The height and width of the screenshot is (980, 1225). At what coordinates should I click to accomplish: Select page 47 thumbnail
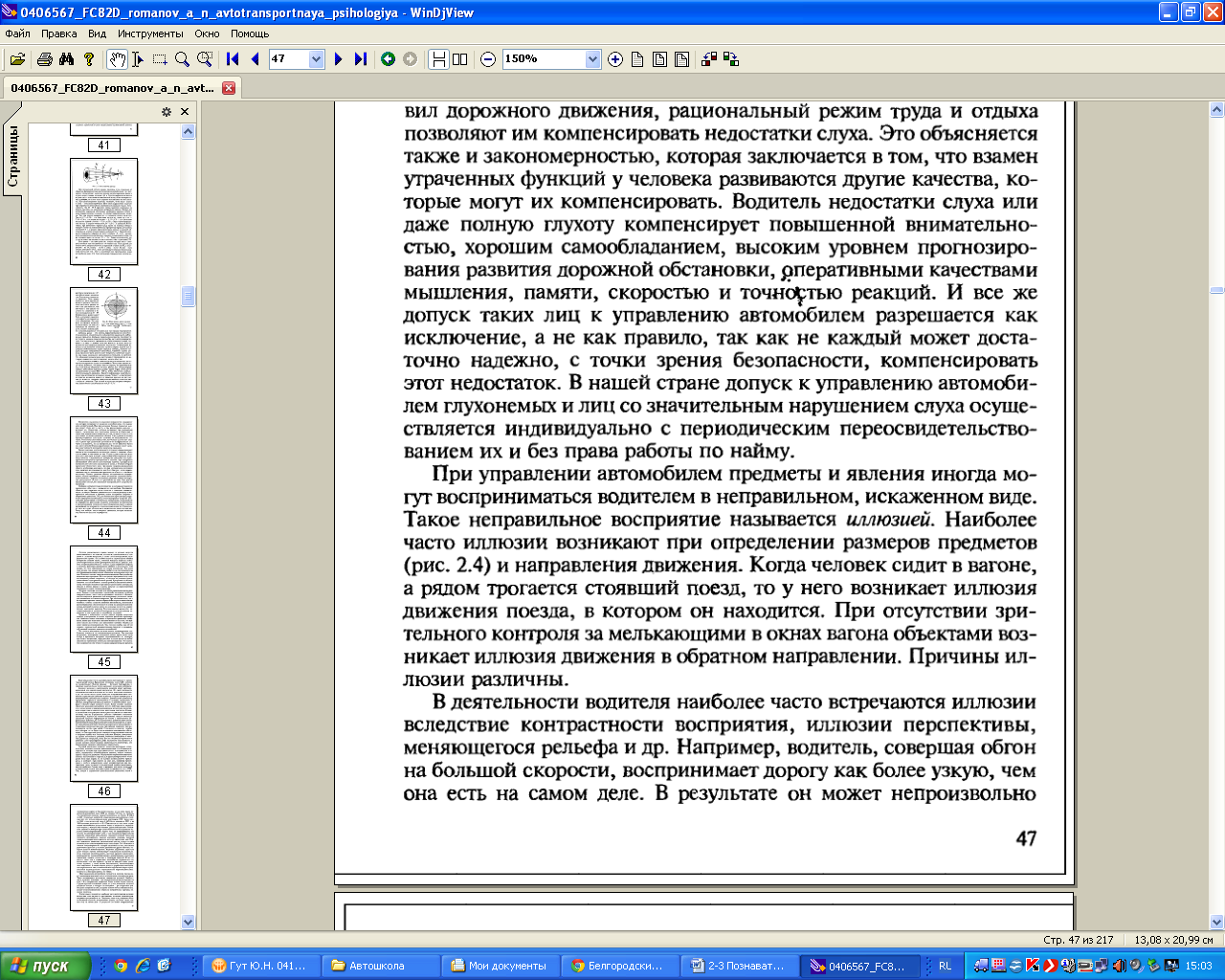click(x=103, y=857)
